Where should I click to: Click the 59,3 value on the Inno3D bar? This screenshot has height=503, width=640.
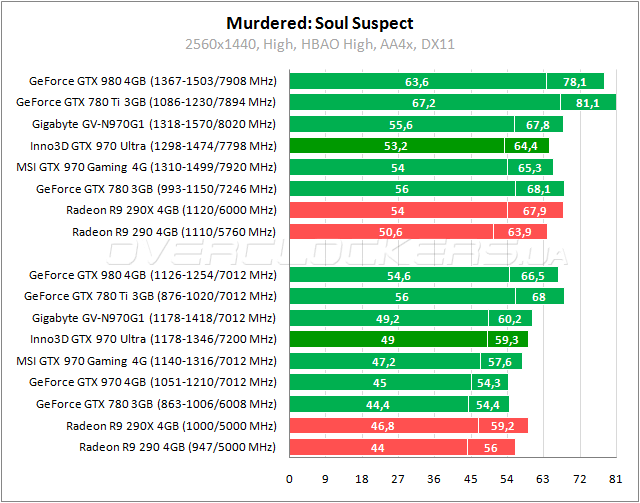[x=507, y=340]
